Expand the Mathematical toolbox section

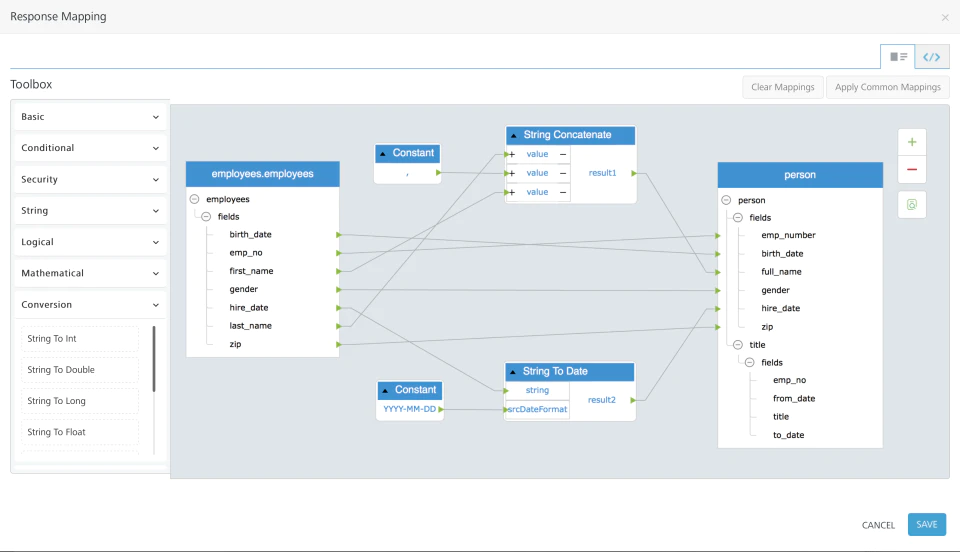tap(90, 273)
